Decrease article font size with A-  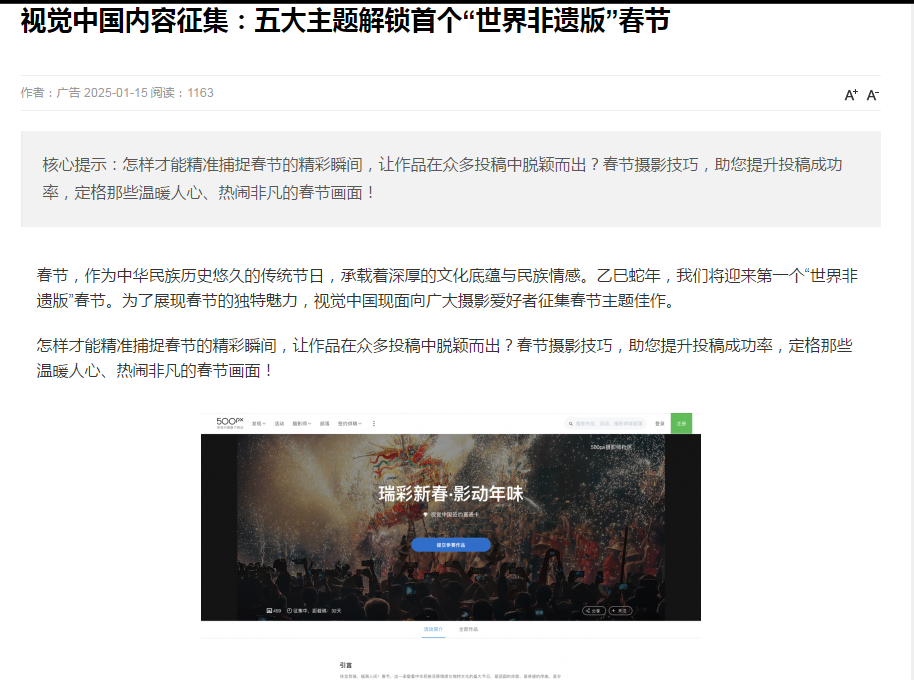(873, 95)
